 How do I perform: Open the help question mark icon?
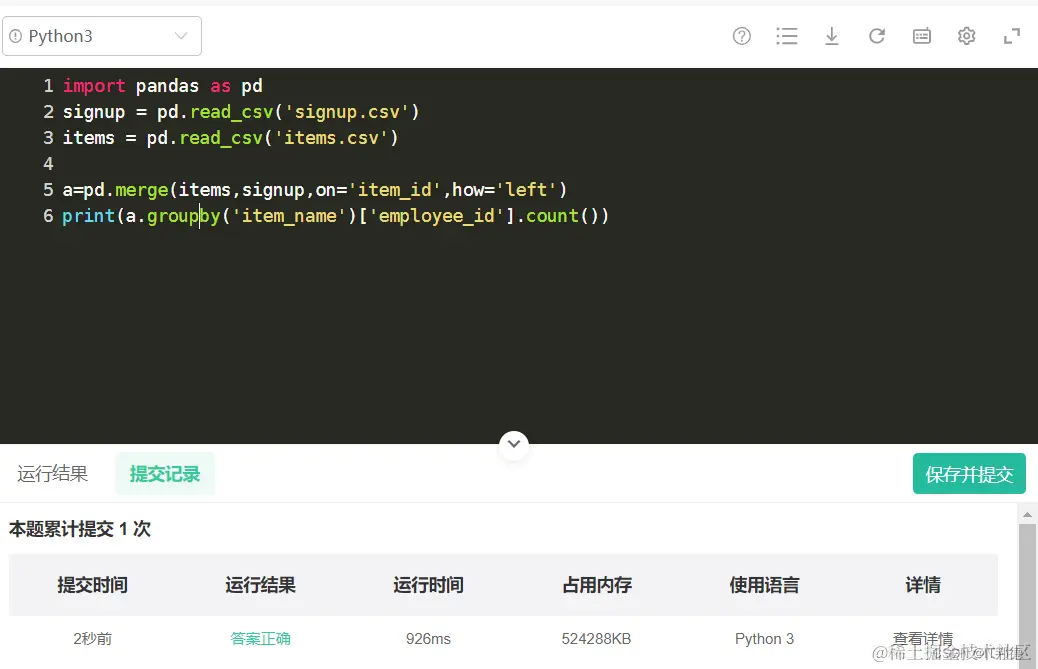coord(741,36)
